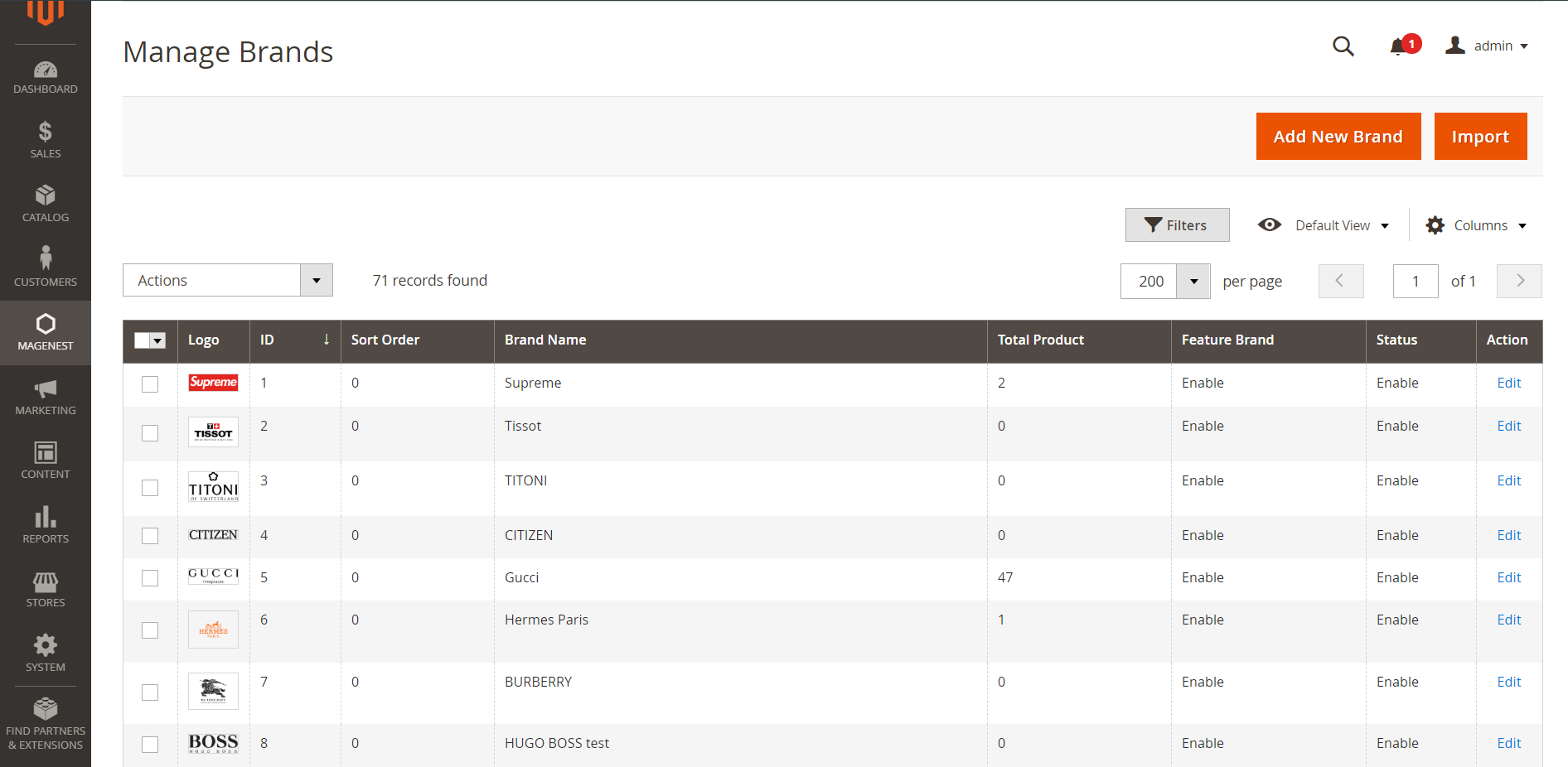Click the Columns gear icon
This screenshot has width=1568, height=767.
(x=1435, y=225)
